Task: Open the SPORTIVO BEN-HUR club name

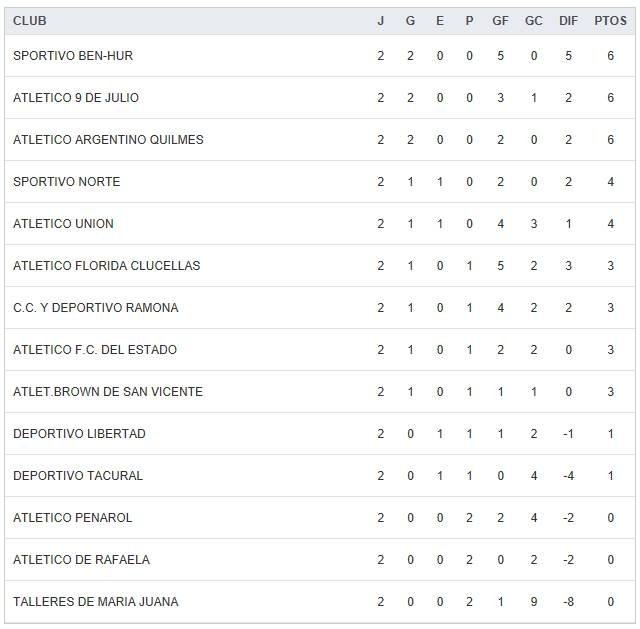Action: click(73, 56)
